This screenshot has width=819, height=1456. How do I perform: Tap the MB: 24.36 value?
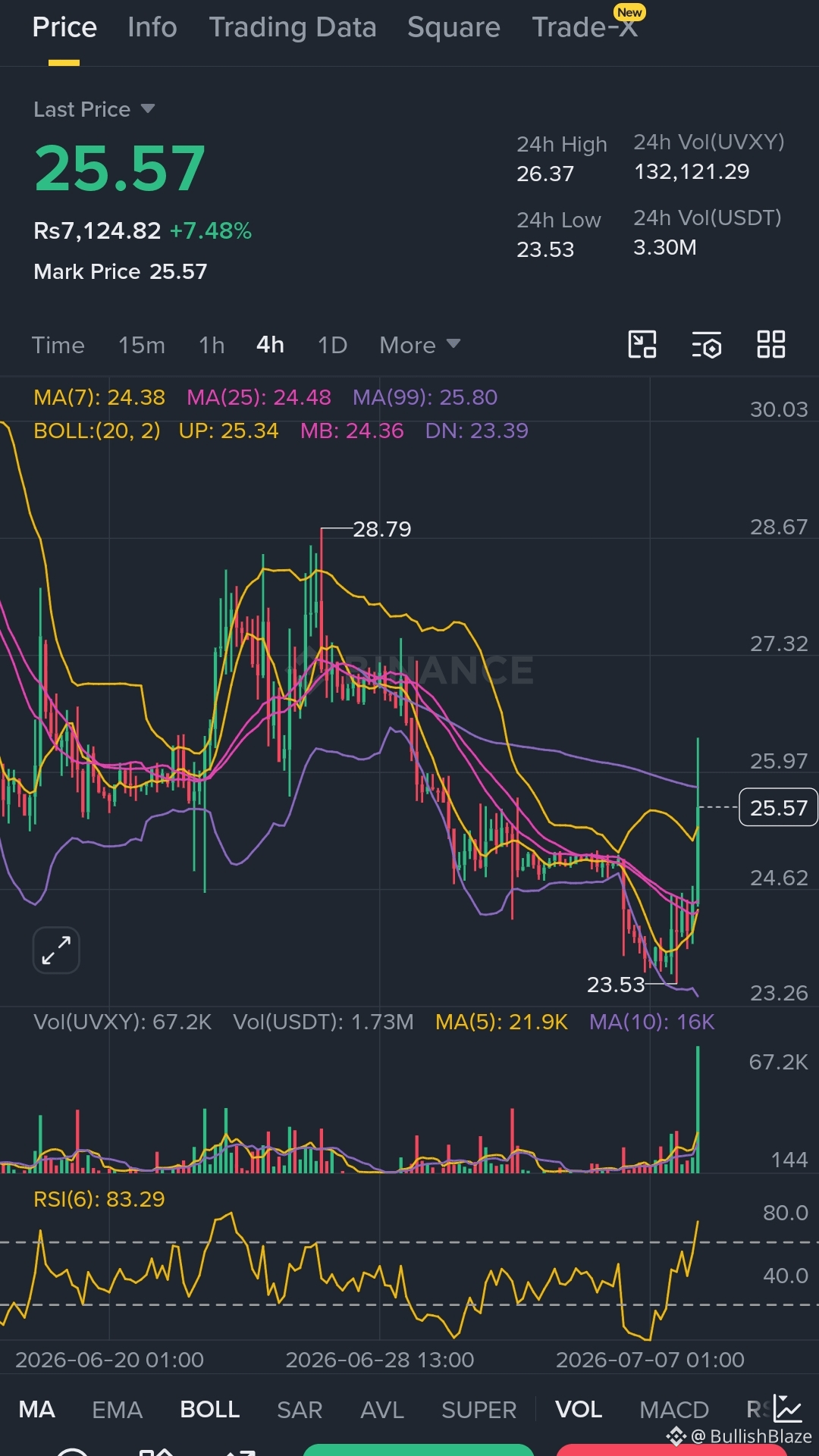352,431
